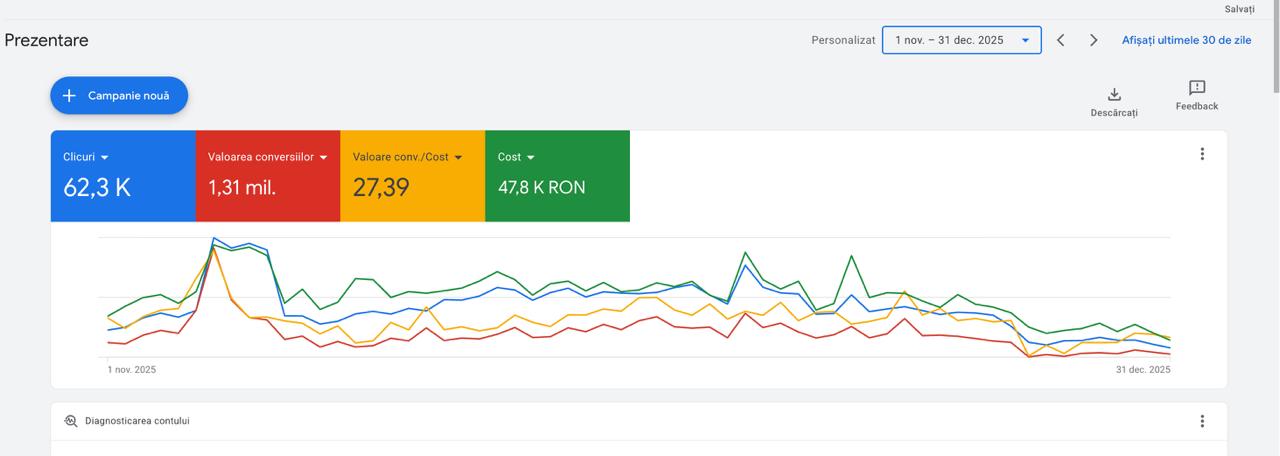
Task: Expand the Valoarea conversiilor metric dropdown
Action: pyautogui.click(x=323, y=158)
